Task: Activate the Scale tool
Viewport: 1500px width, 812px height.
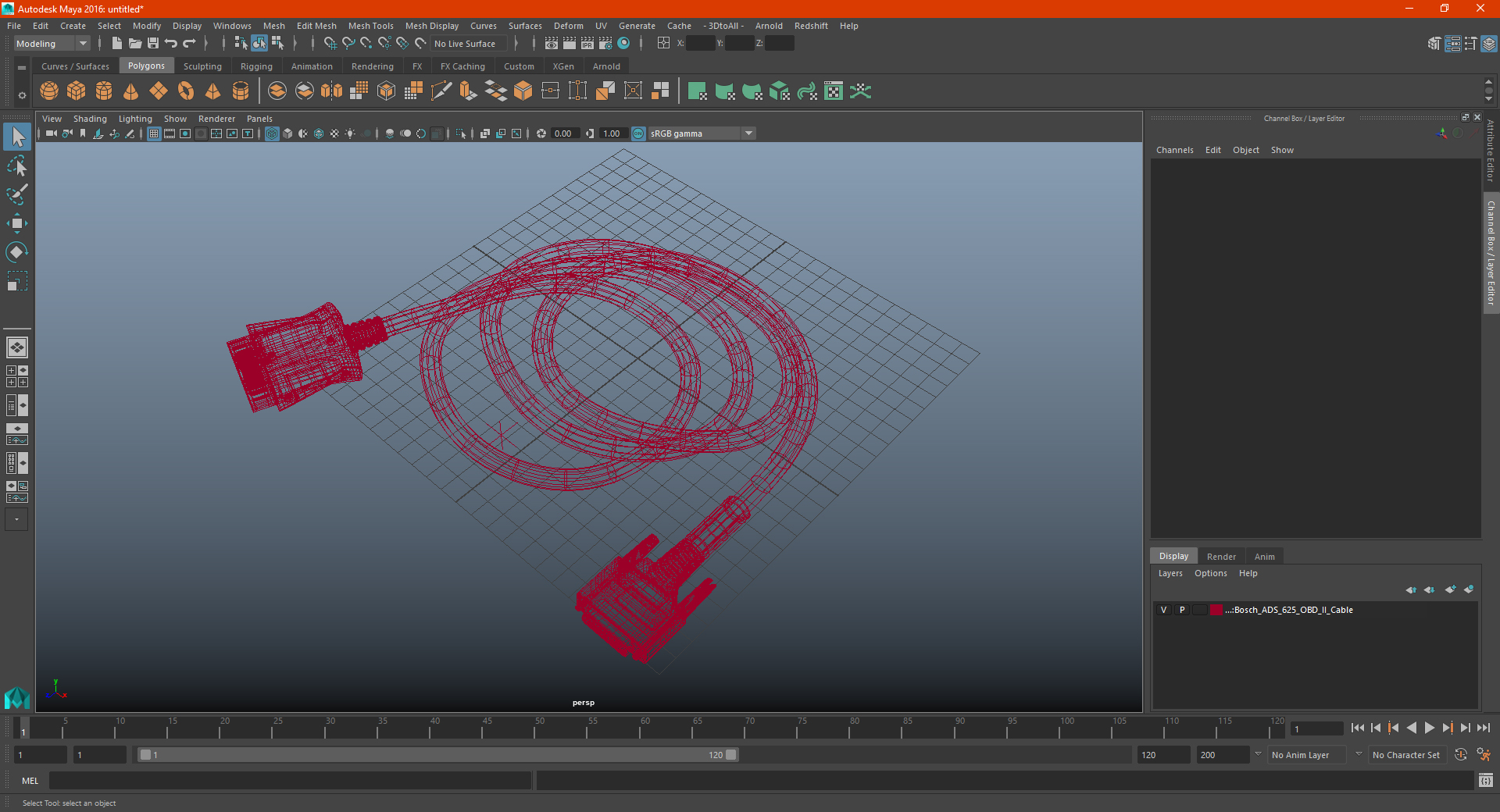Action: [x=17, y=280]
